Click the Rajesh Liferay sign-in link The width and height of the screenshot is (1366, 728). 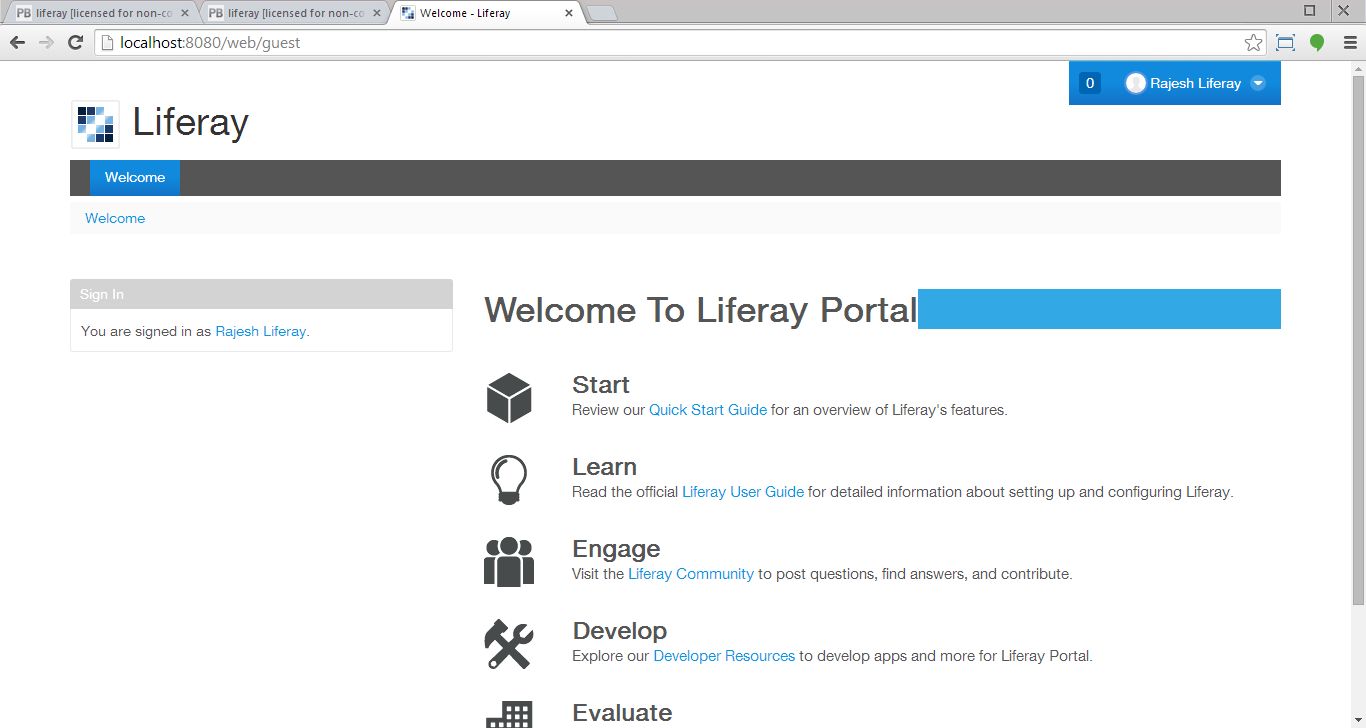tap(260, 331)
